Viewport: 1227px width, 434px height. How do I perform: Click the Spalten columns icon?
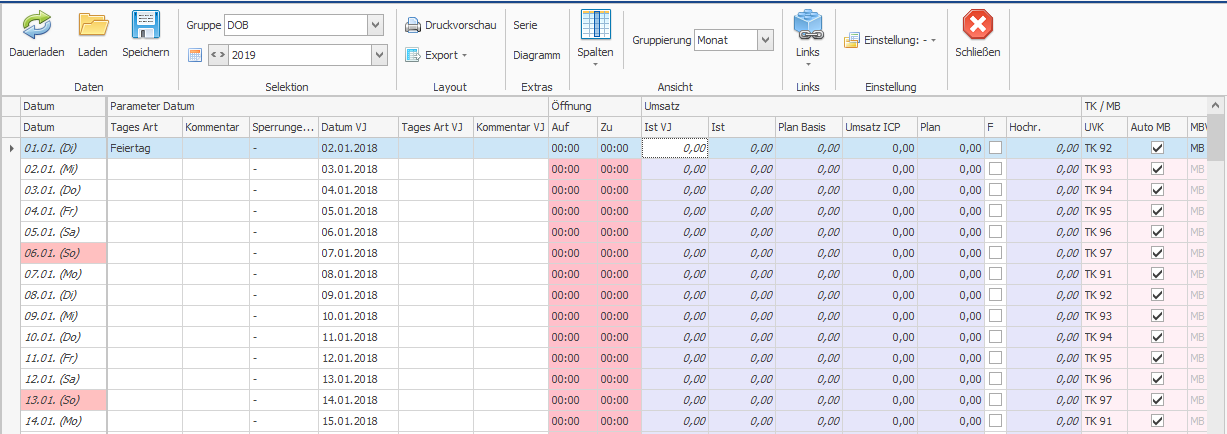click(x=595, y=26)
